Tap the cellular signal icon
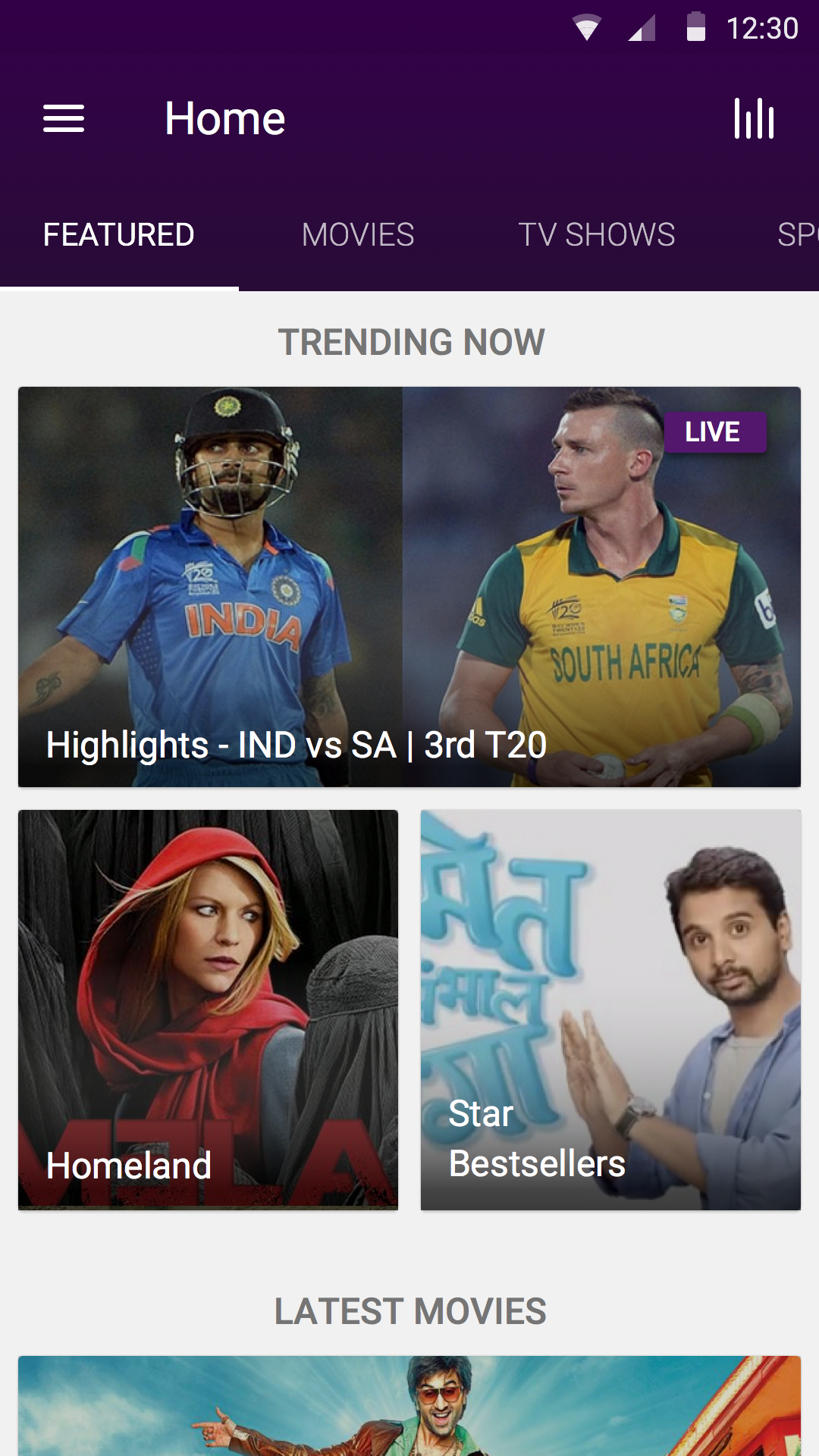This screenshot has height=1456, width=819. 642,28
